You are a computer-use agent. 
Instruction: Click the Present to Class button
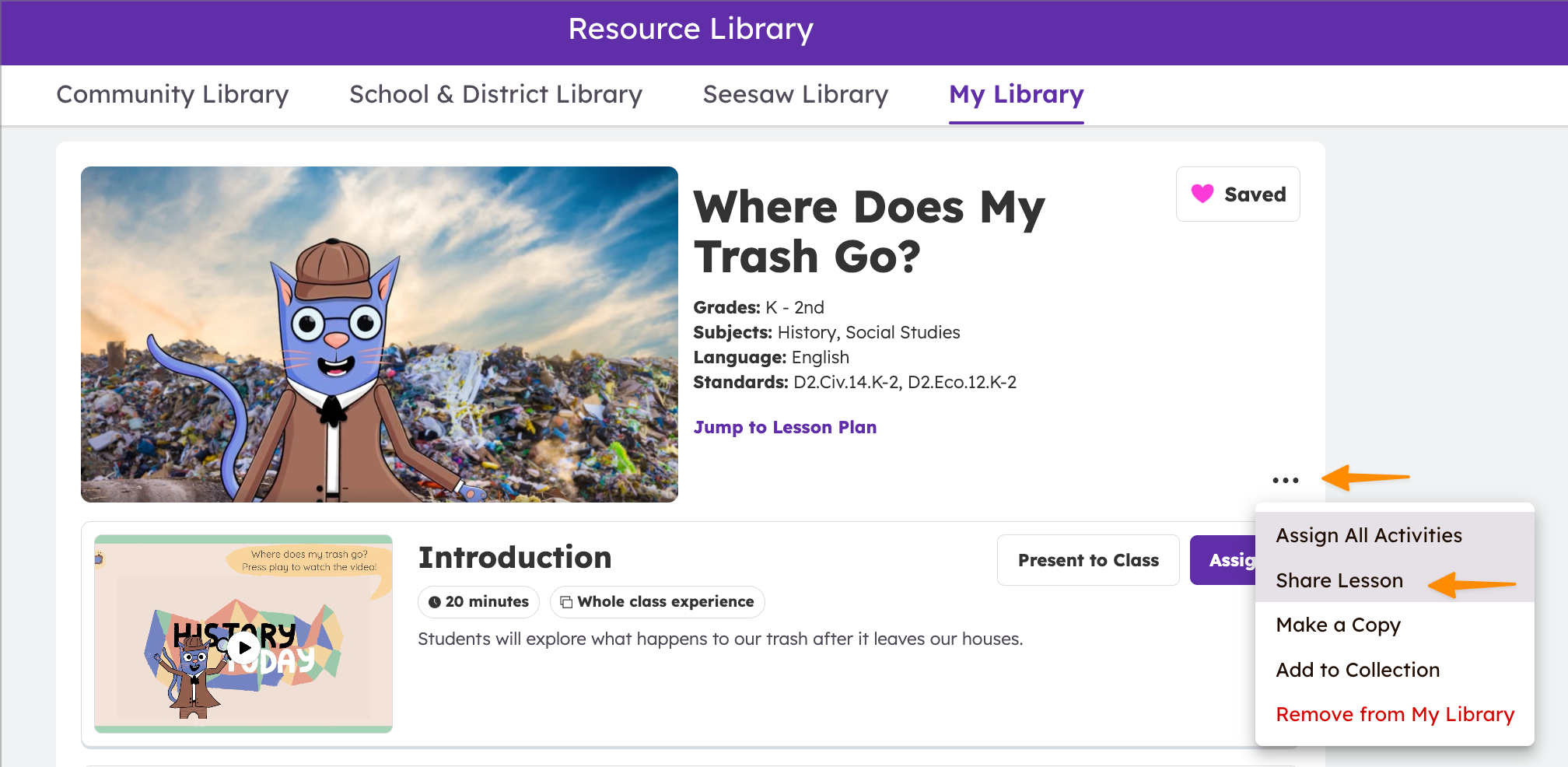(1087, 559)
